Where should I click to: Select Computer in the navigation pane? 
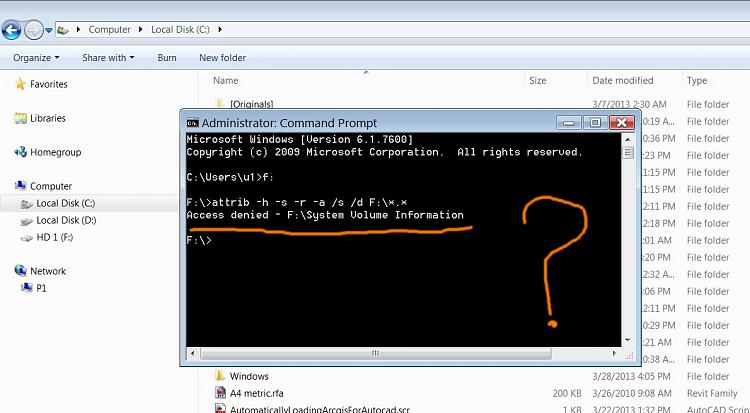(51, 186)
